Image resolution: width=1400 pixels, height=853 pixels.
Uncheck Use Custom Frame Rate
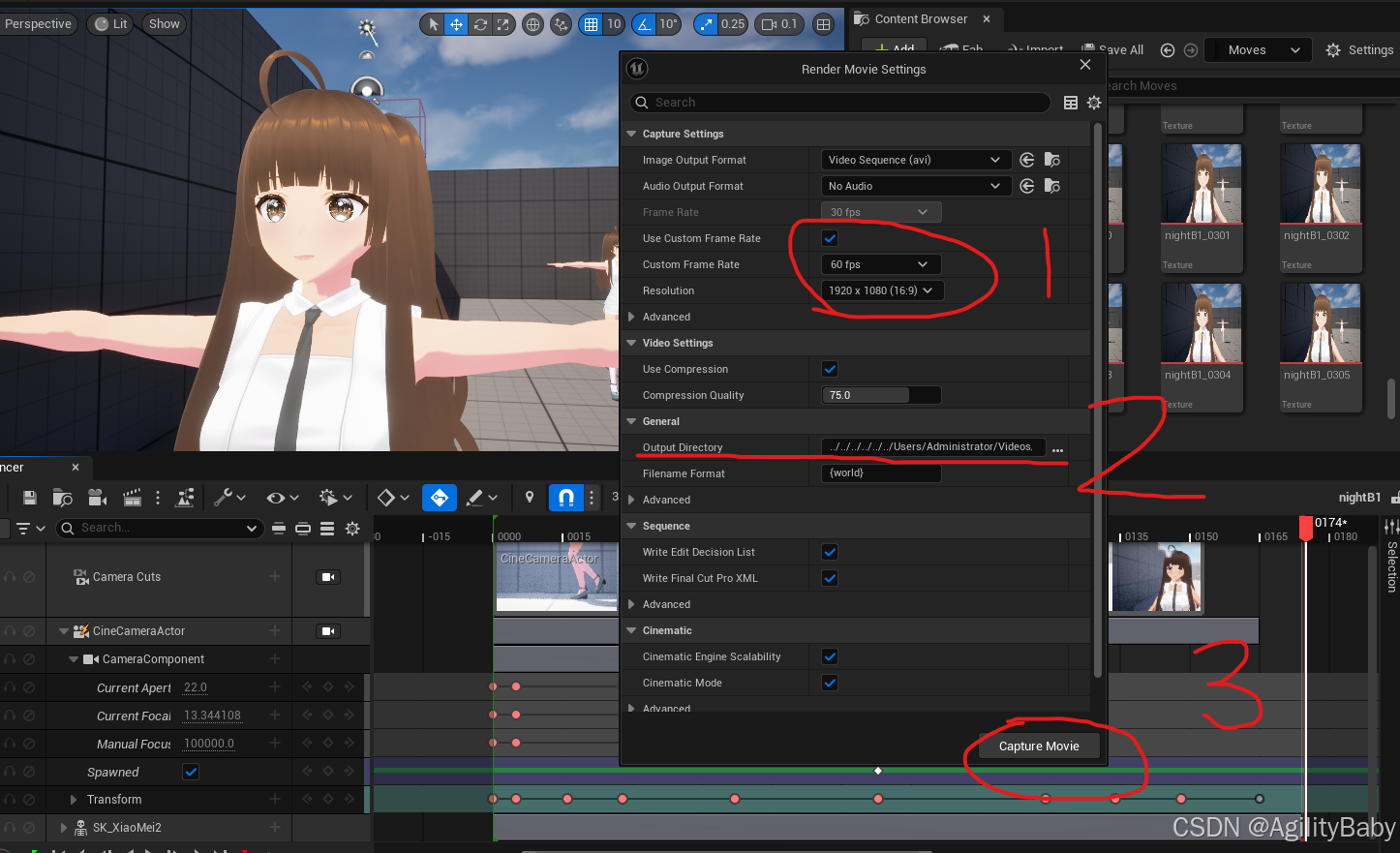[830, 238]
